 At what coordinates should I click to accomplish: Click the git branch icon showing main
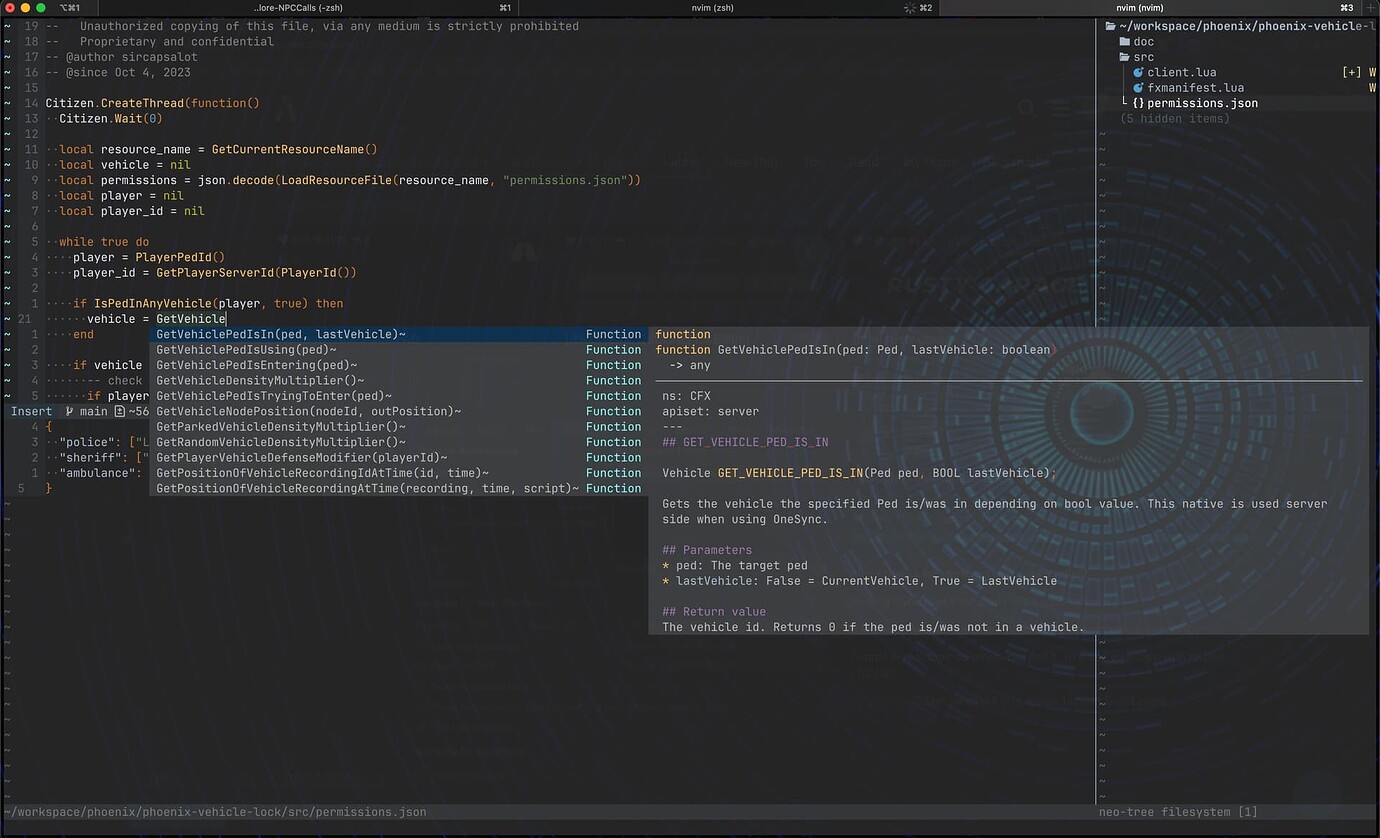tap(72, 411)
